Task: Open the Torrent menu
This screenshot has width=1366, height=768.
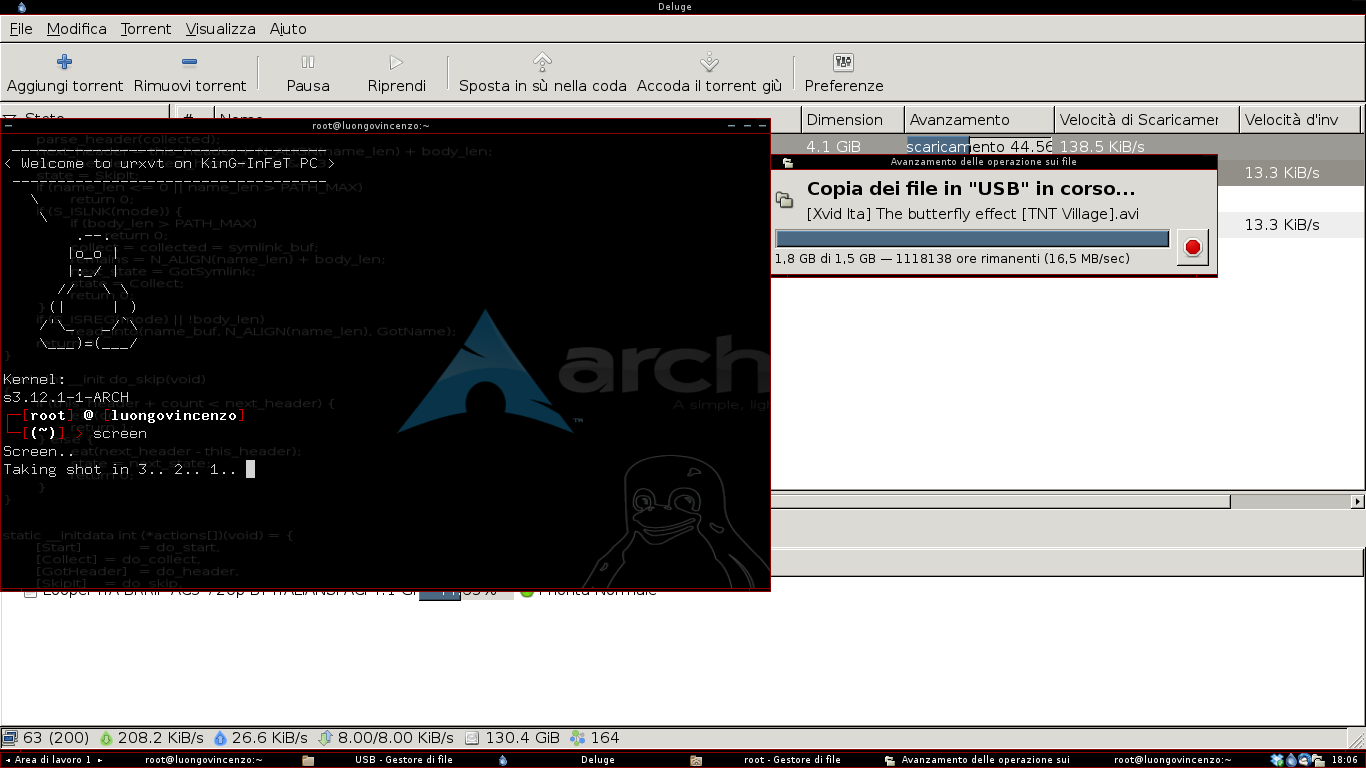Action: [146, 29]
